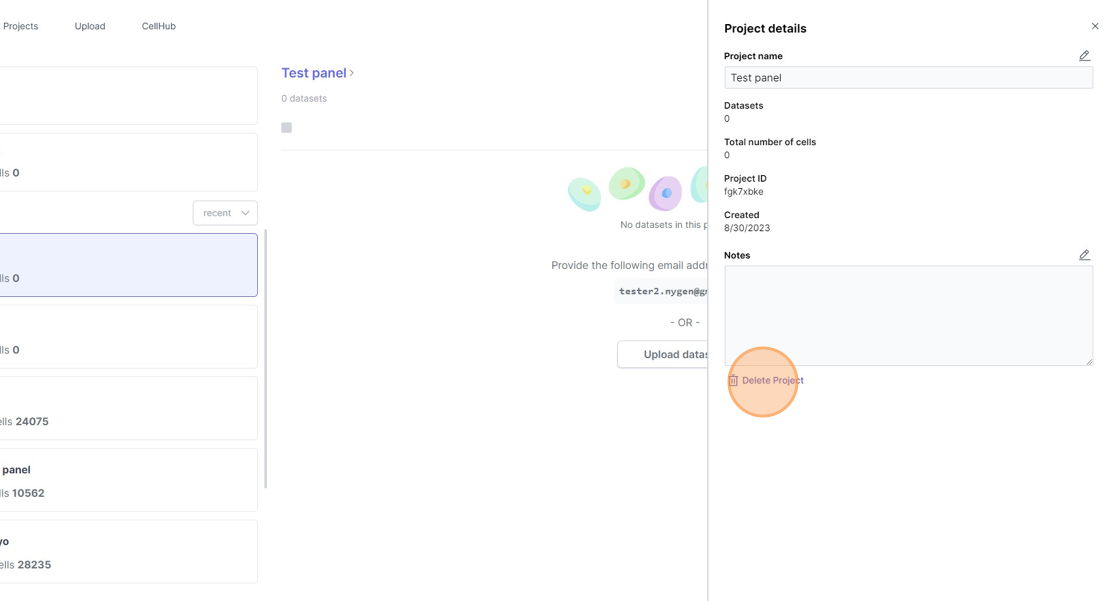Click the project list vertical scrollbar
The image size is (1120, 601).
[265, 360]
